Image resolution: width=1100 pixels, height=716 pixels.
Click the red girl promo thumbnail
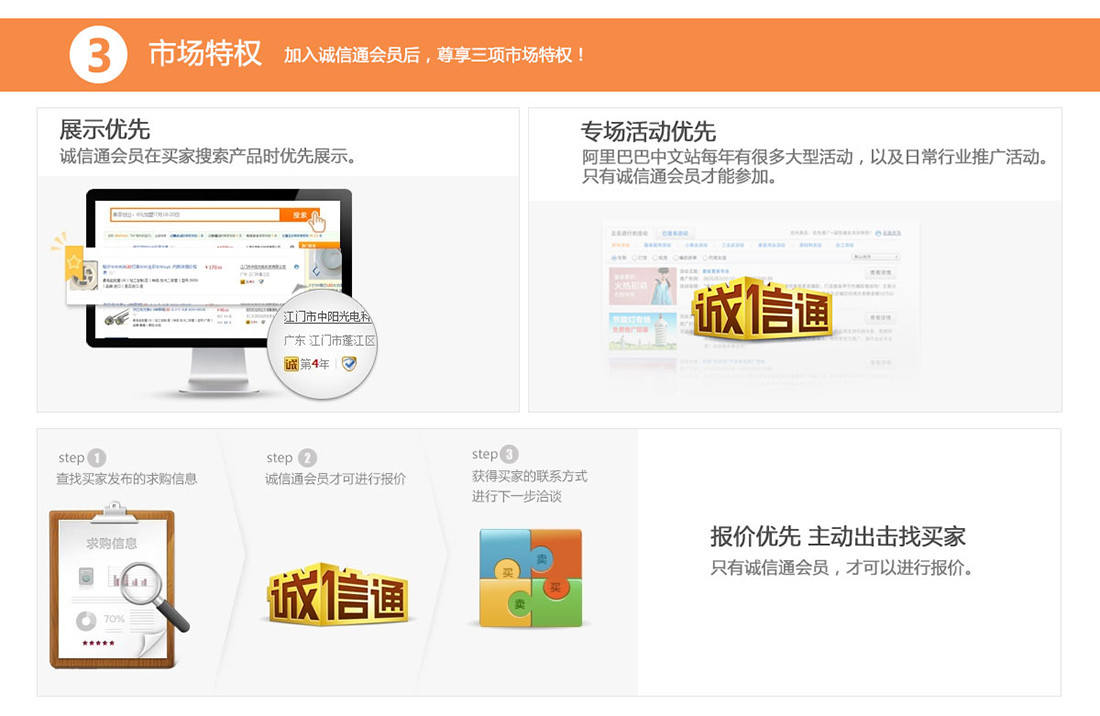642,285
